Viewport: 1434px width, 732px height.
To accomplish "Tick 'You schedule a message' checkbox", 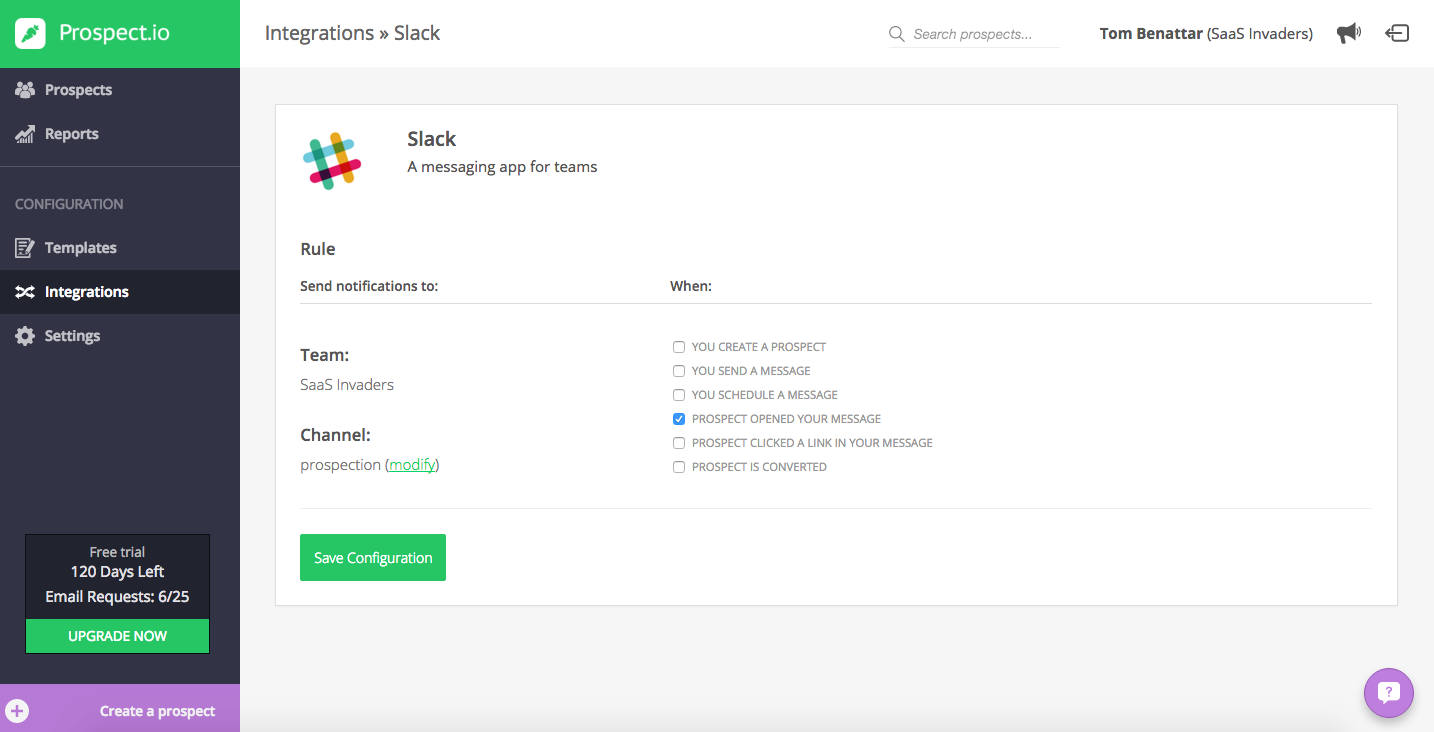I will 679,395.
